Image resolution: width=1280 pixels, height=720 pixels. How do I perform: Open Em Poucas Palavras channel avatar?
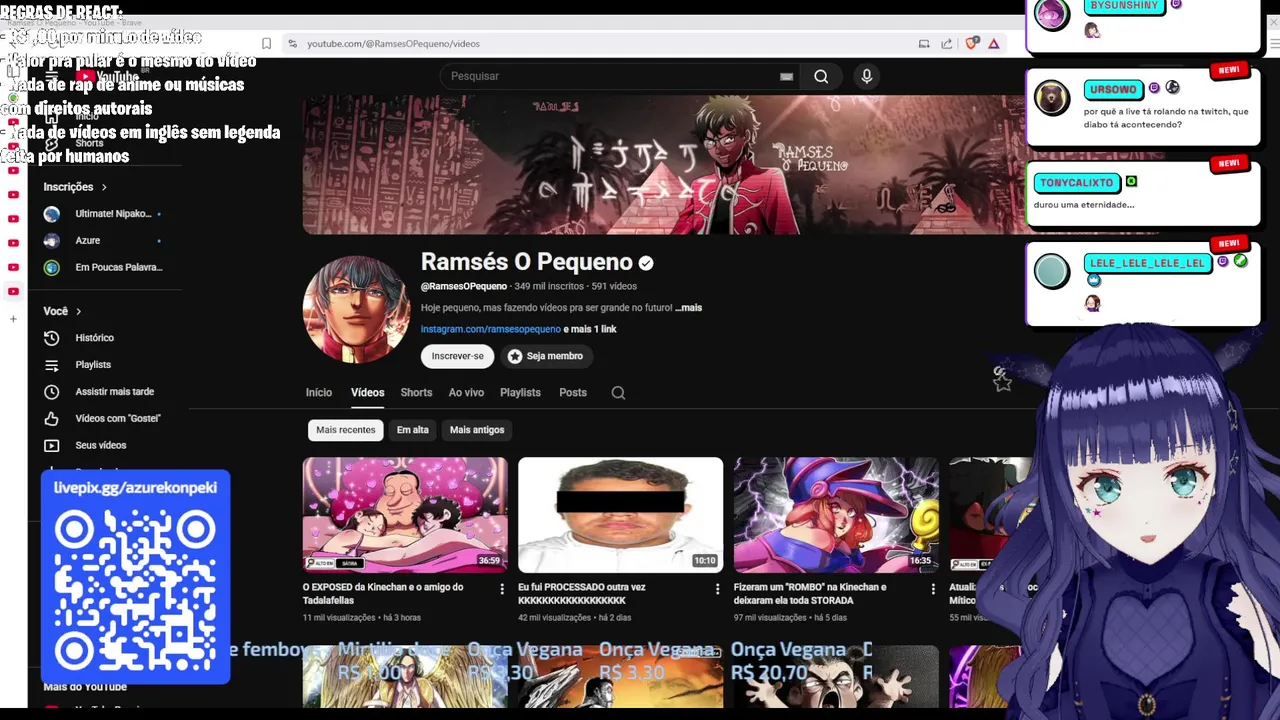pos(52,267)
